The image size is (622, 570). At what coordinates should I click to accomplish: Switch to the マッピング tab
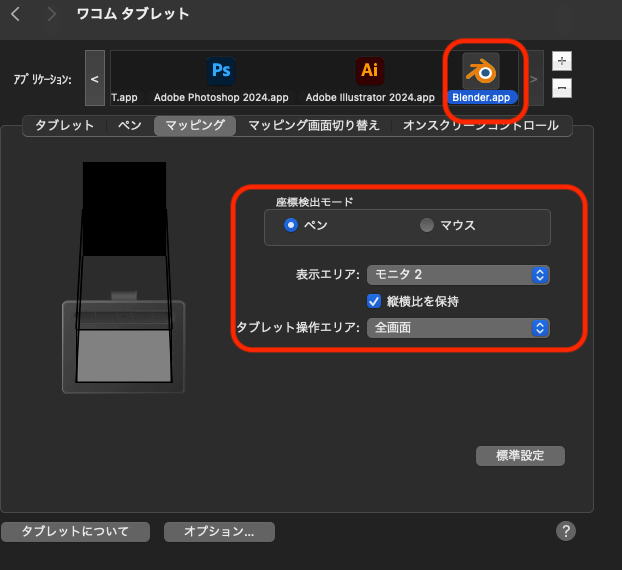[195, 125]
